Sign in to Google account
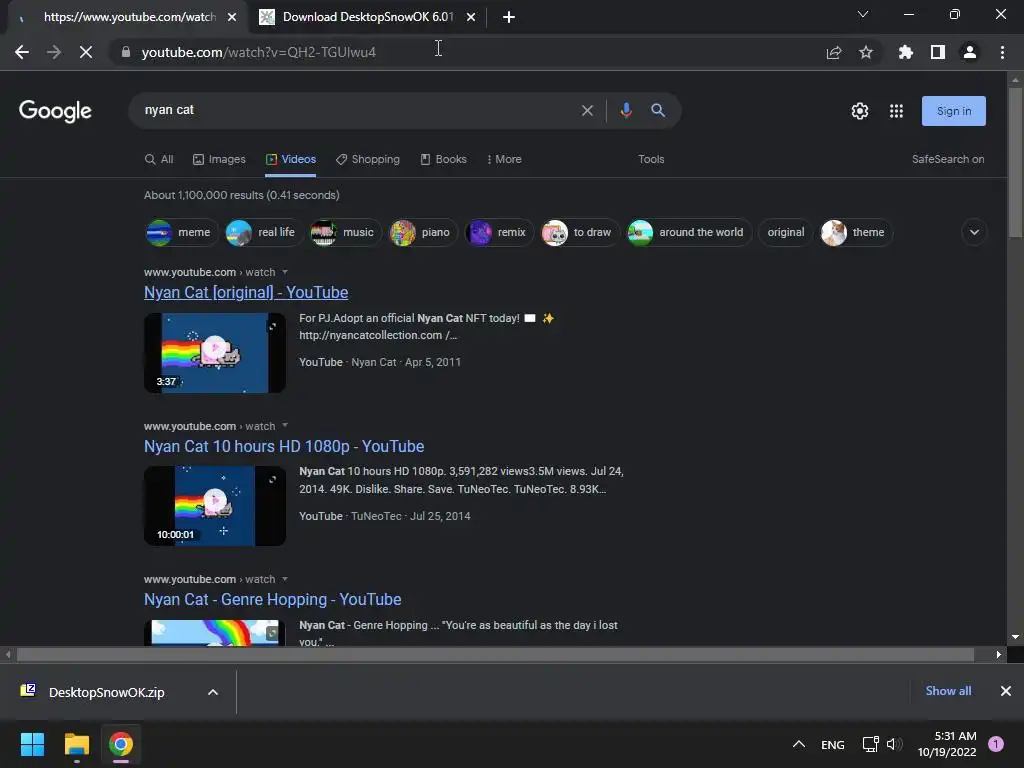The image size is (1024, 768). (953, 111)
